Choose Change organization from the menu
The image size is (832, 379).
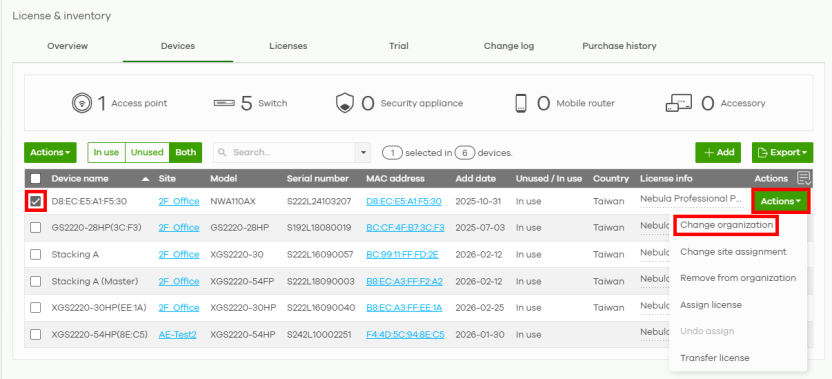(x=726, y=225)
